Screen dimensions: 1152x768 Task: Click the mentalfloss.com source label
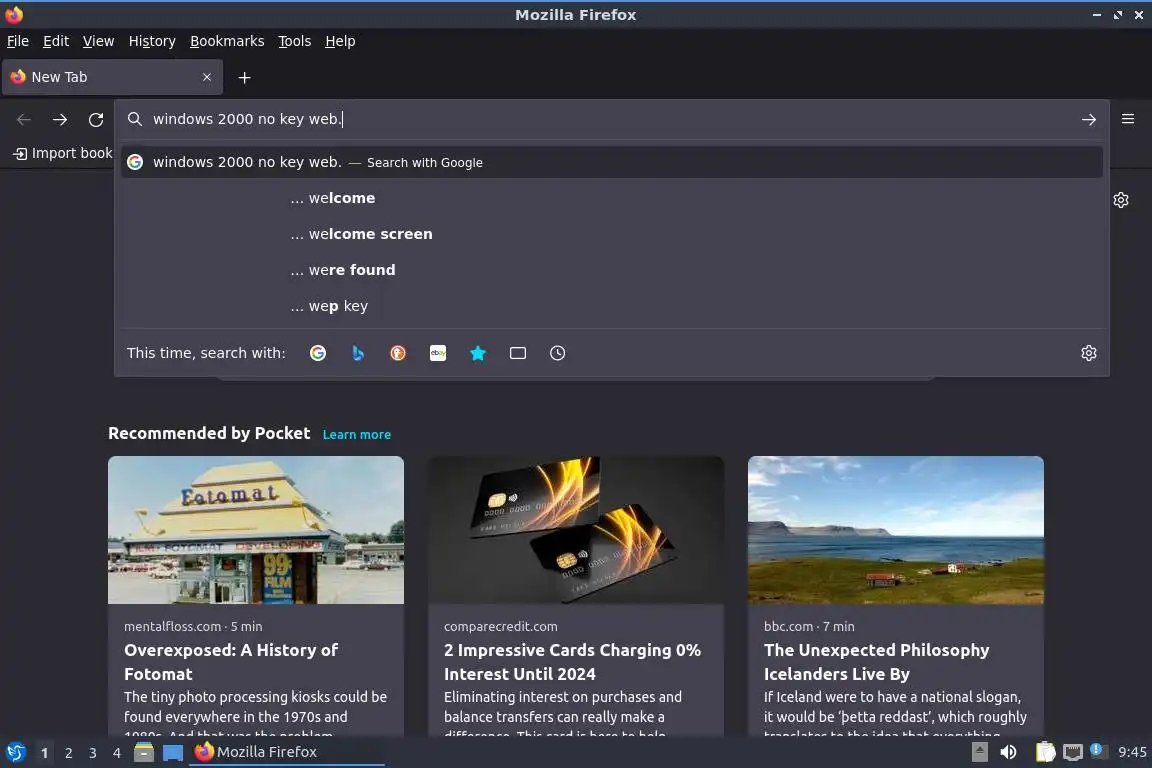pyautogui.click(x=172, y=626)
